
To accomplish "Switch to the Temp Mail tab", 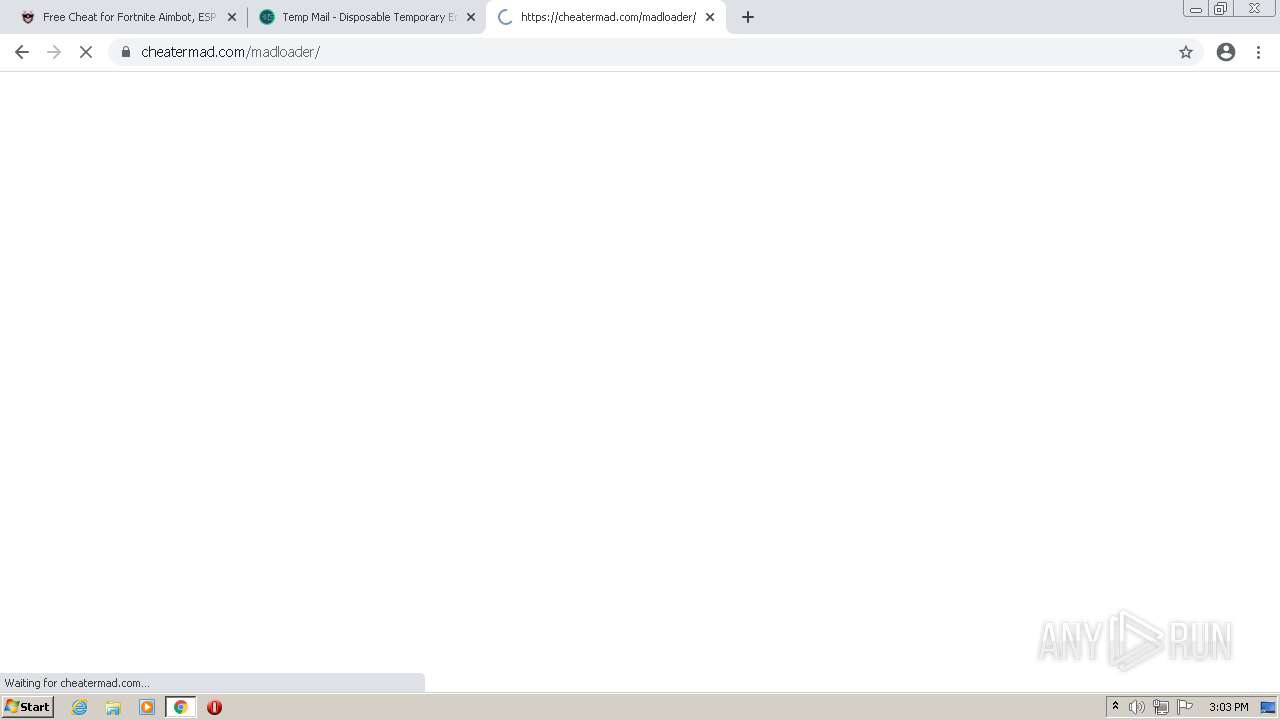I will 367,17.
